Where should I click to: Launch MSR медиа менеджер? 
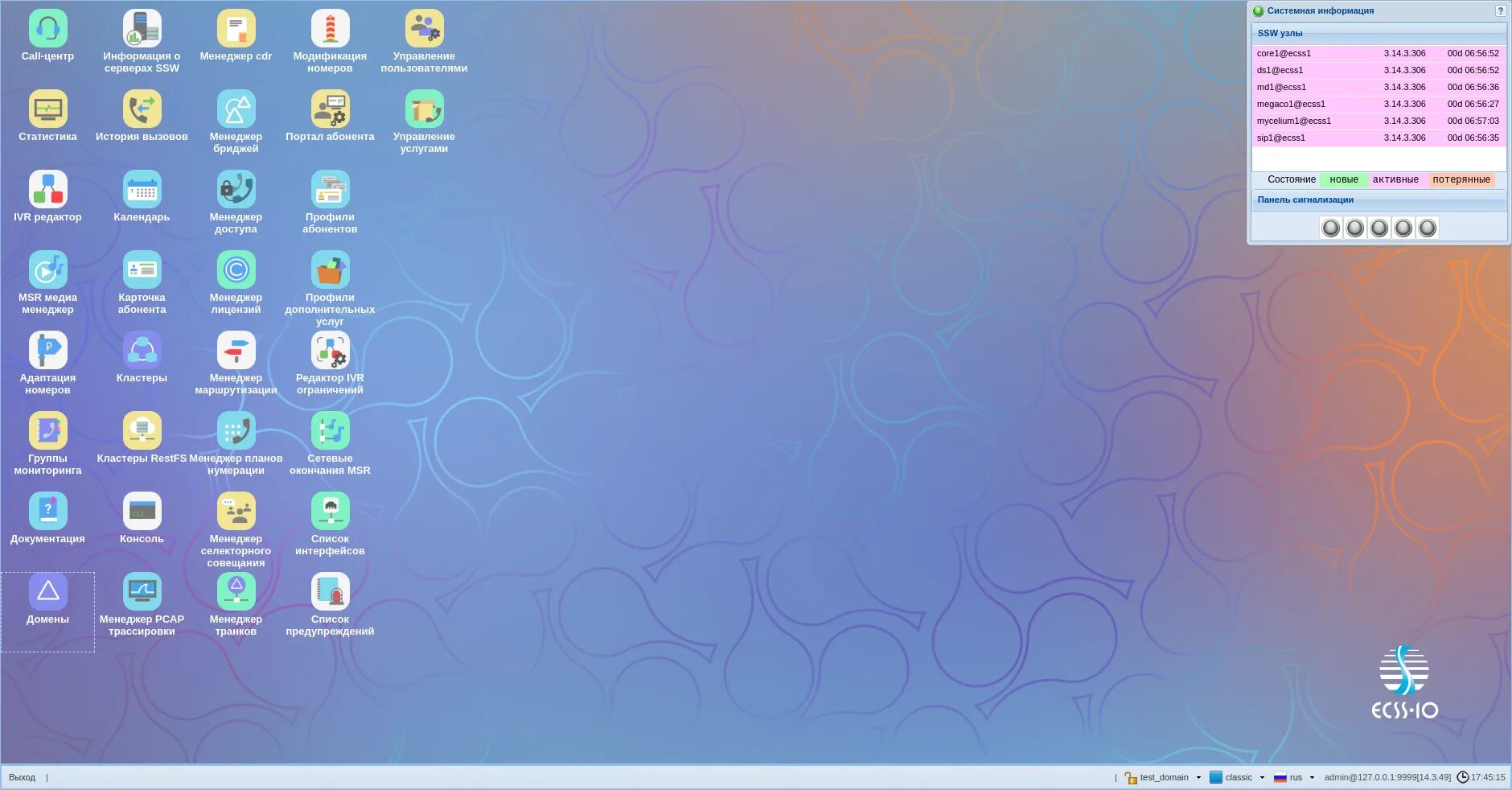click(x=47, y=270)
